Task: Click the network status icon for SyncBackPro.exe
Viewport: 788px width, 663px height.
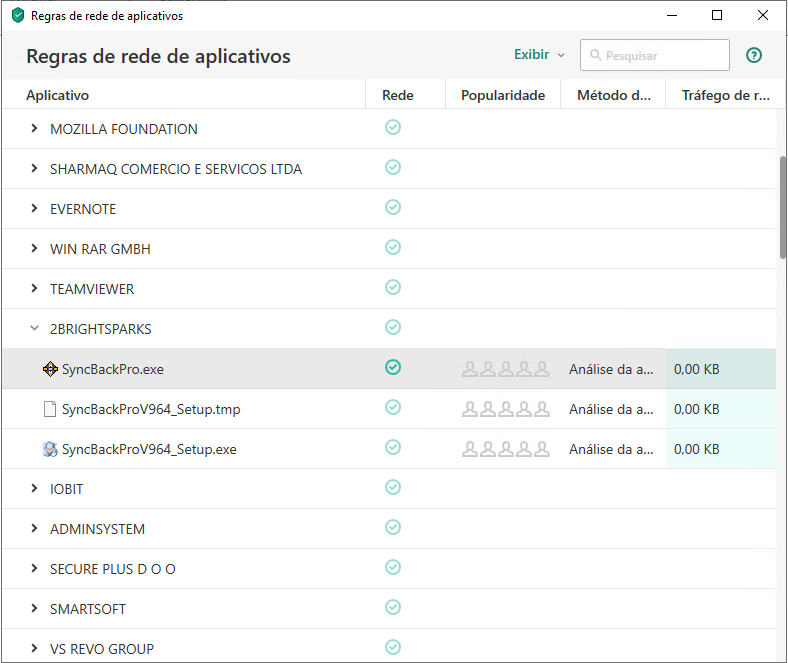Action: pos(393,367)
